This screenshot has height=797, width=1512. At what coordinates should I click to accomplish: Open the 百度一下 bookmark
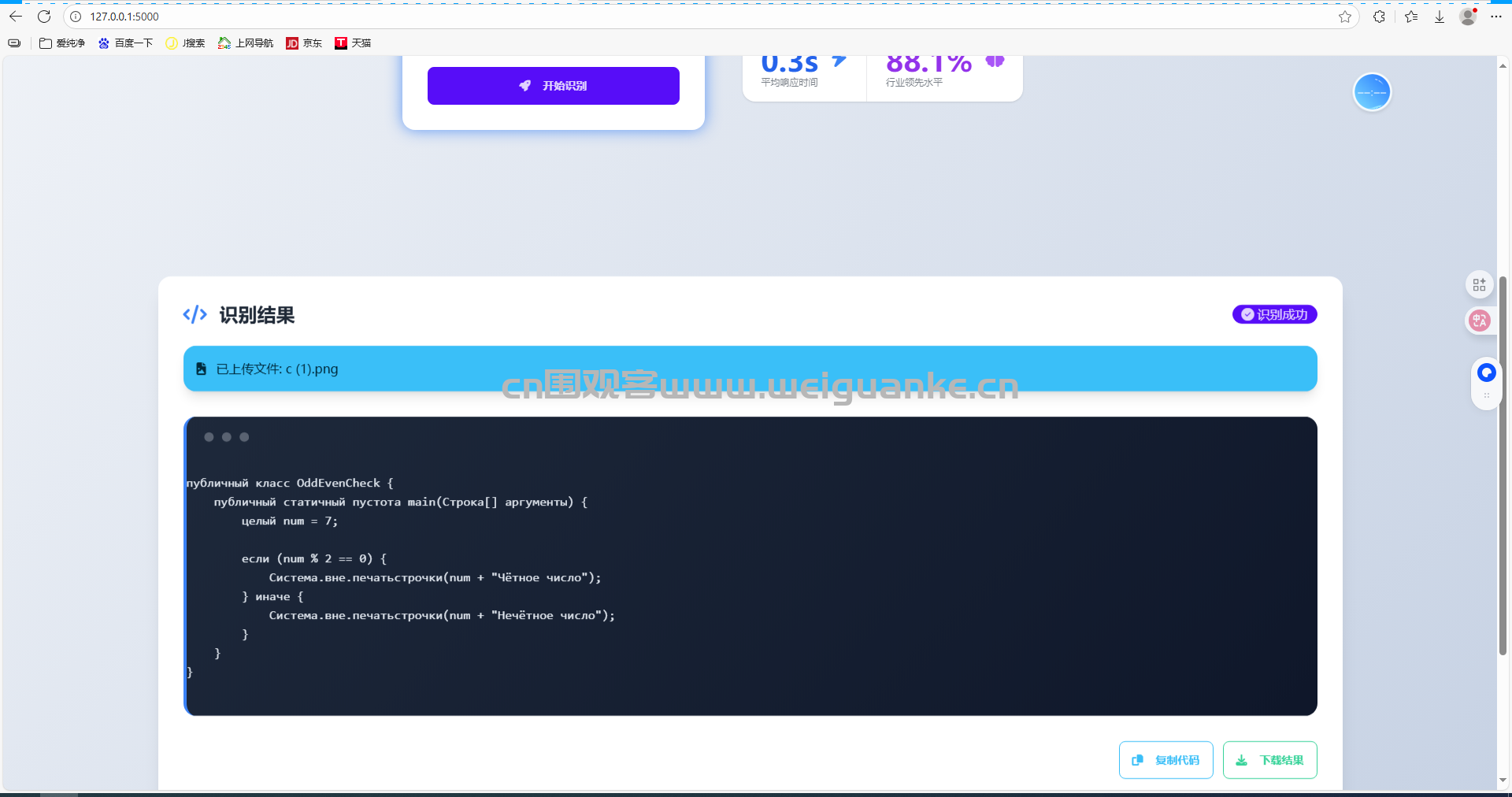coord(125,43)
